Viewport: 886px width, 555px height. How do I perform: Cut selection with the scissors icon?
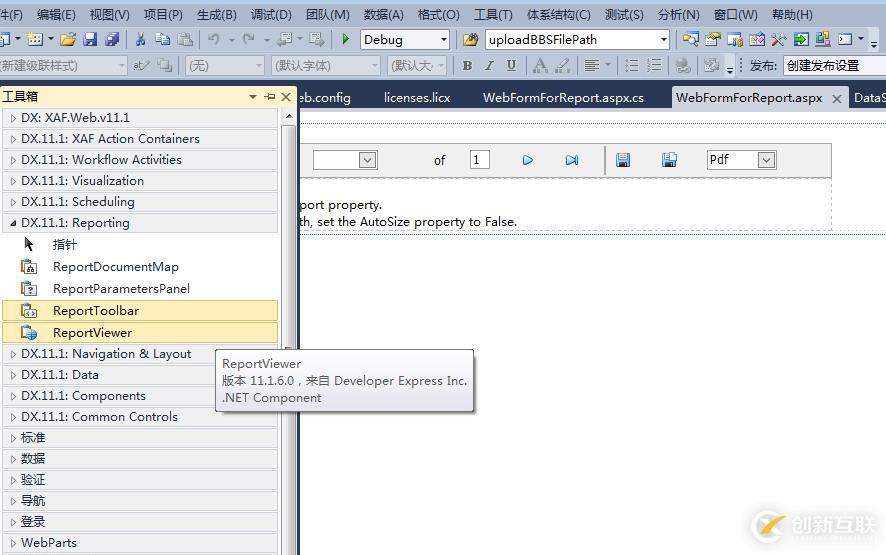140,39
